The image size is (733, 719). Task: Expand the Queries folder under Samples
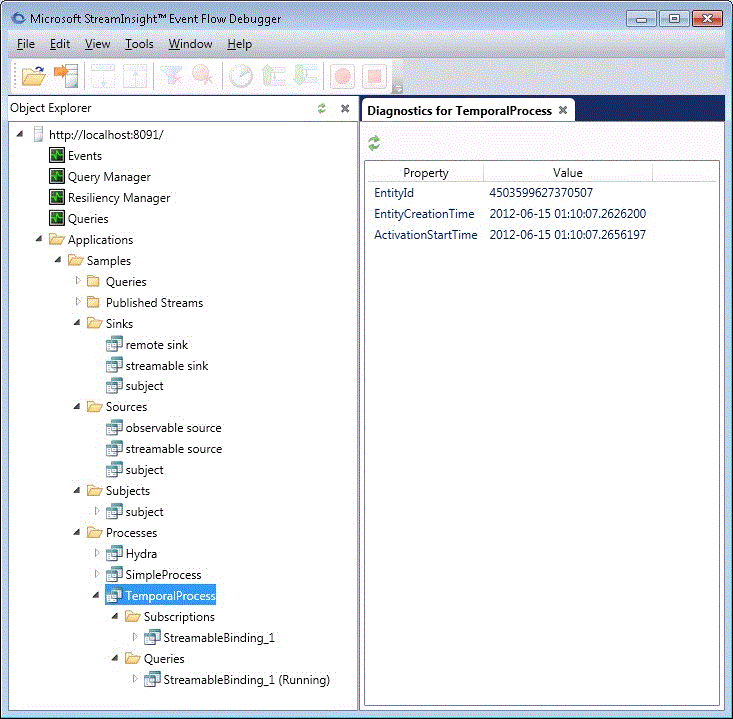coord(78,280)
